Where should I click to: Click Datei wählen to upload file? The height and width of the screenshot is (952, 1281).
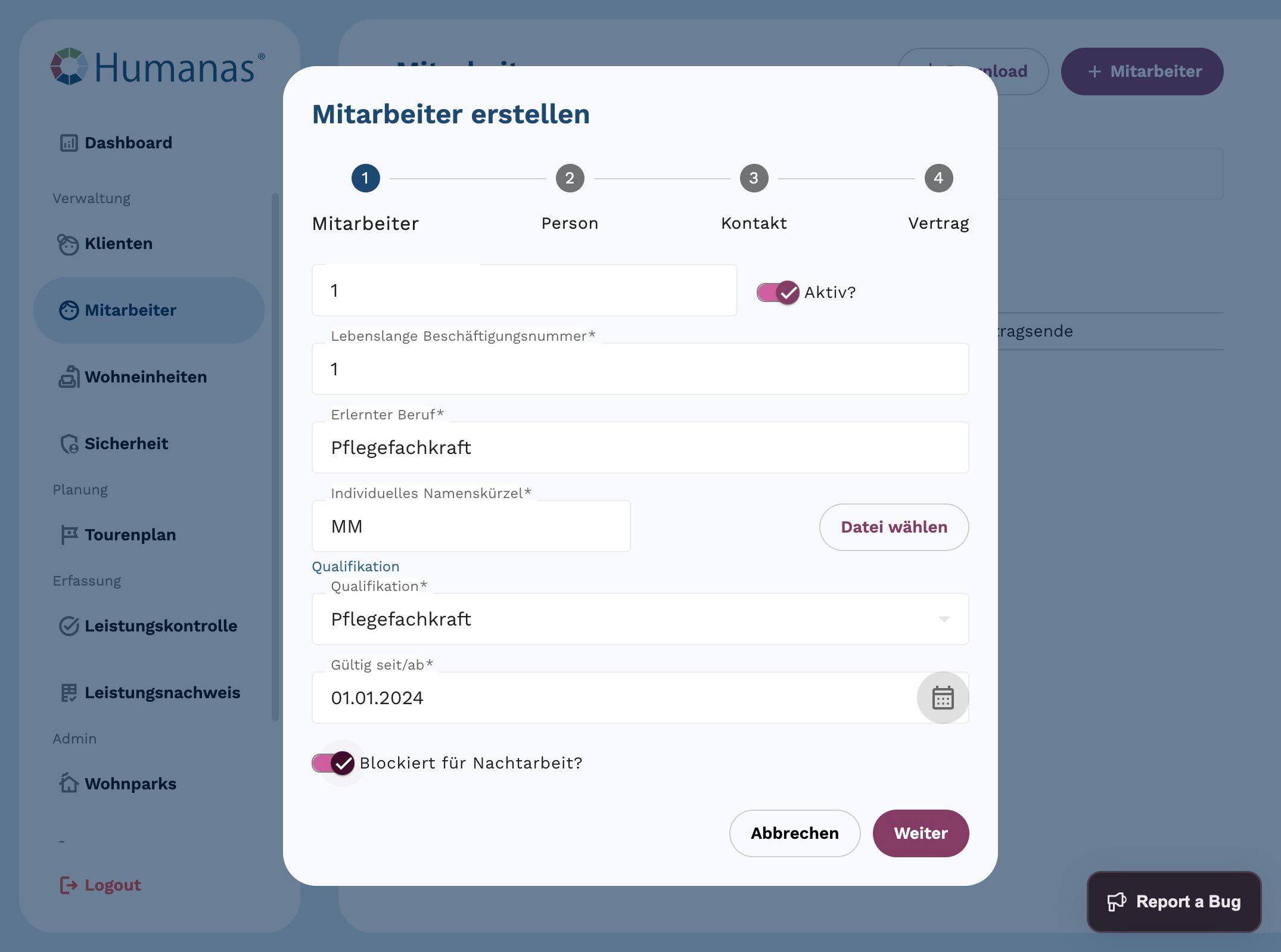(x=894, y=527)
